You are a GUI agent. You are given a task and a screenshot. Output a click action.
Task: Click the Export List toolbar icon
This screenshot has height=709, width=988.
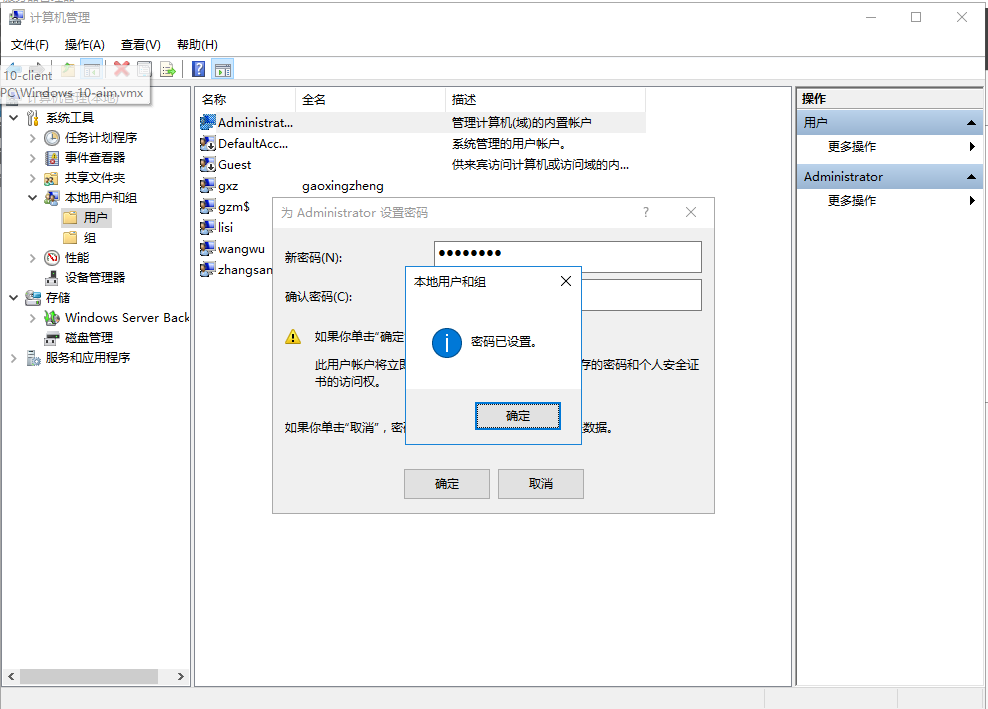coord(168,69)
